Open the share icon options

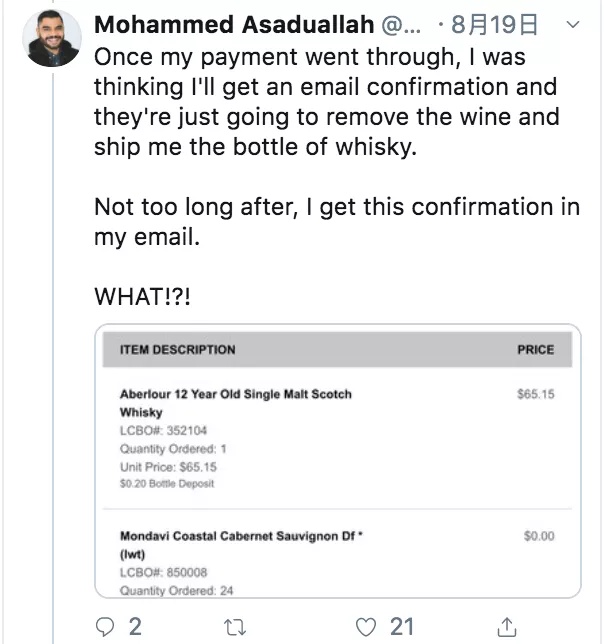click(x=507, y=627)
